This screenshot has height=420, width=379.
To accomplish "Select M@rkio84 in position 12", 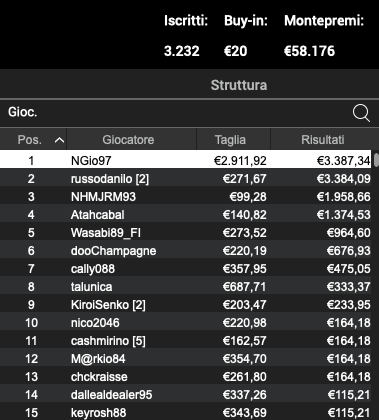I will coord(186,359).
